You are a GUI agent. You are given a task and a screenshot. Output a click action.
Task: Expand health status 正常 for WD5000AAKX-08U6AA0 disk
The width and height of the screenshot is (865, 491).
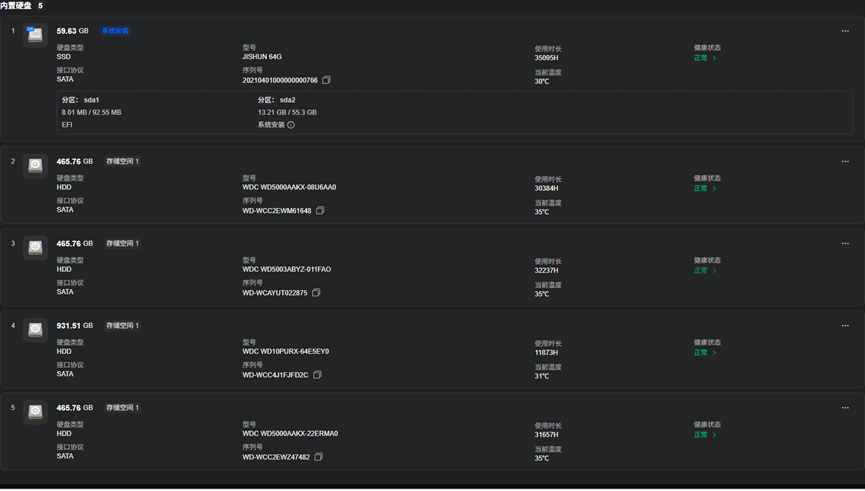tap(705, 188)
